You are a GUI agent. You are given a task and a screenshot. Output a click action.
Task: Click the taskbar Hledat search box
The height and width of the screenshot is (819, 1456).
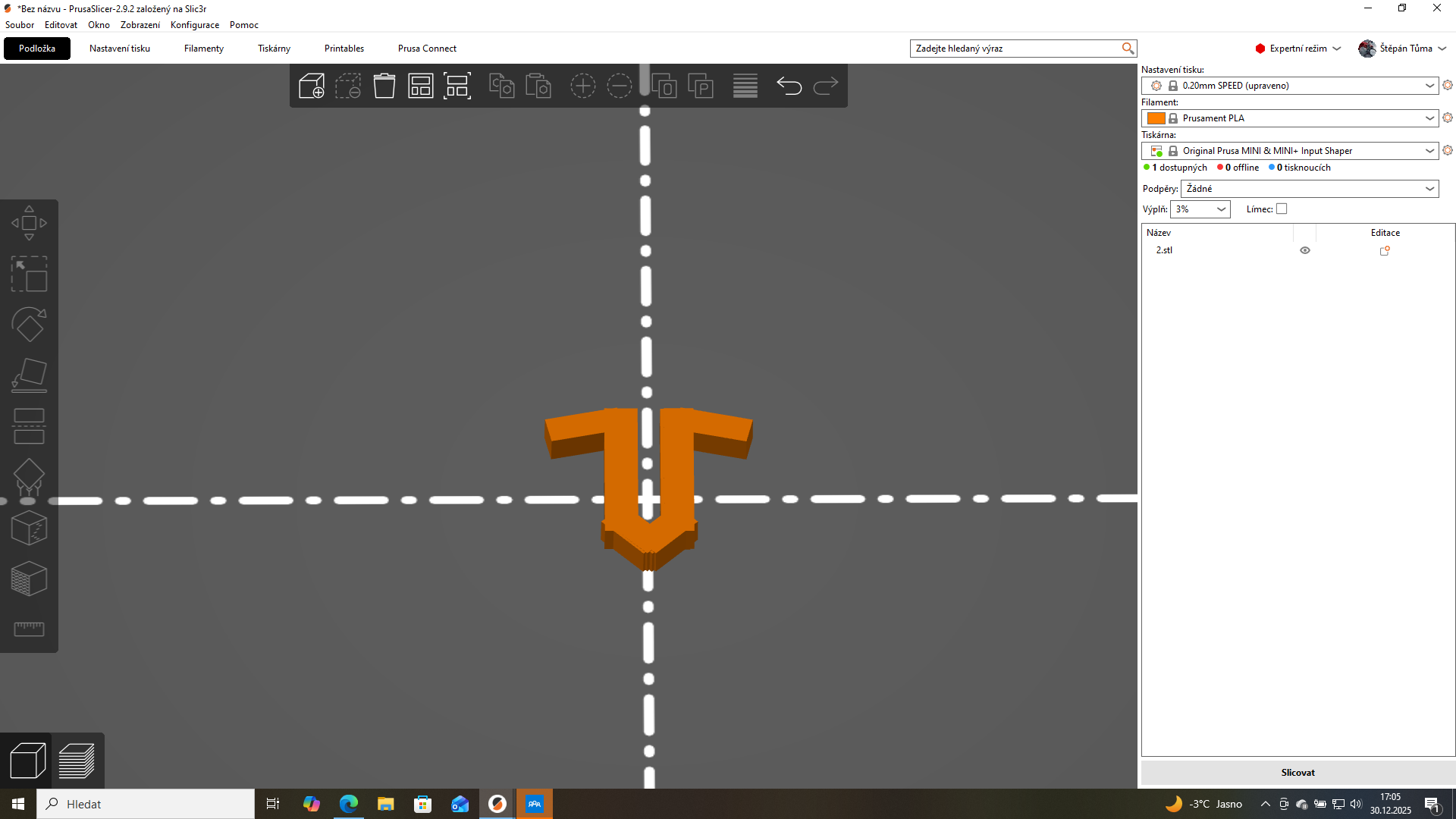coord(146,804)
